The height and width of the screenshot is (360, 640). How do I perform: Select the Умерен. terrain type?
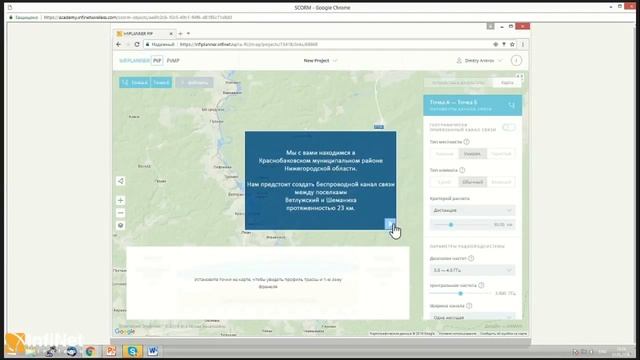pos(472,154)
